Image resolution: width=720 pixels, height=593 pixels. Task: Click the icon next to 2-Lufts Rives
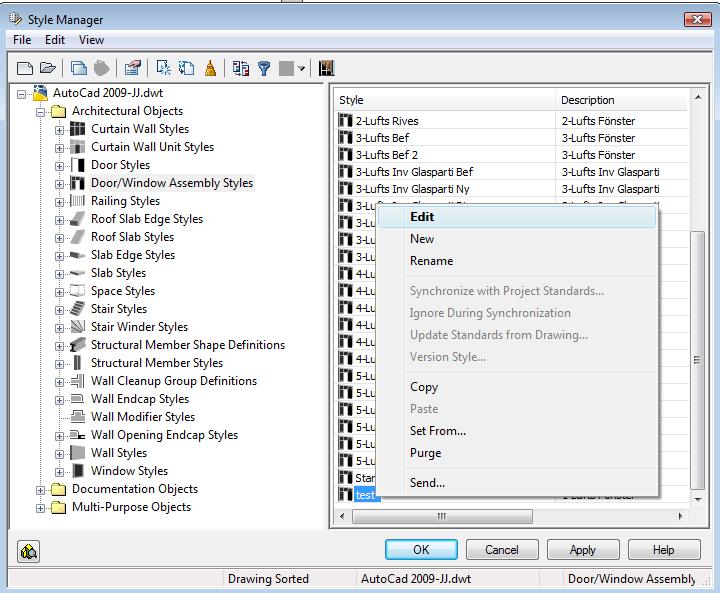(x=345, y=120)
